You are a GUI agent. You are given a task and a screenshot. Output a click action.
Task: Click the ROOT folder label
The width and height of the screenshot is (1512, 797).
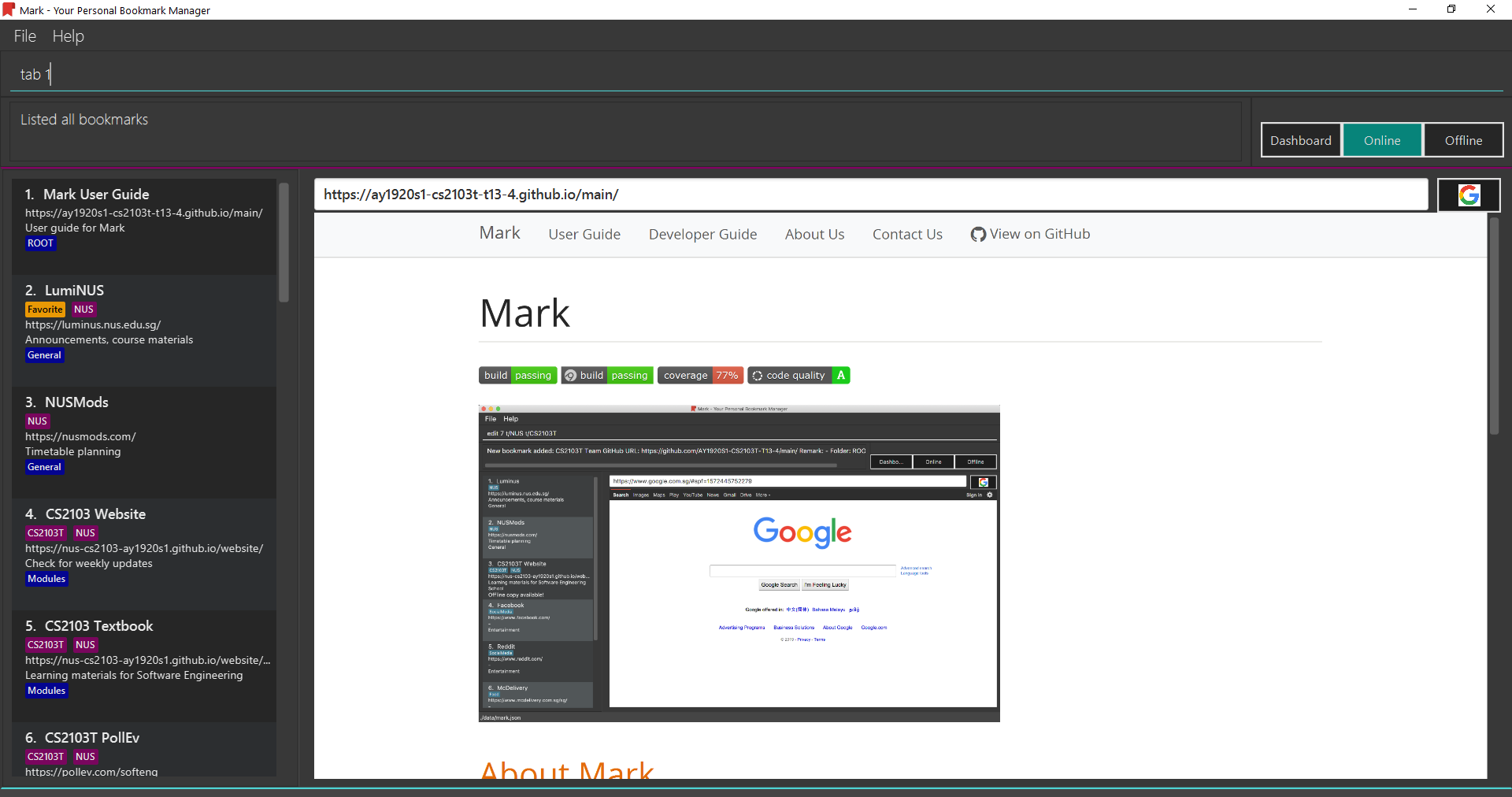point(40,243)
